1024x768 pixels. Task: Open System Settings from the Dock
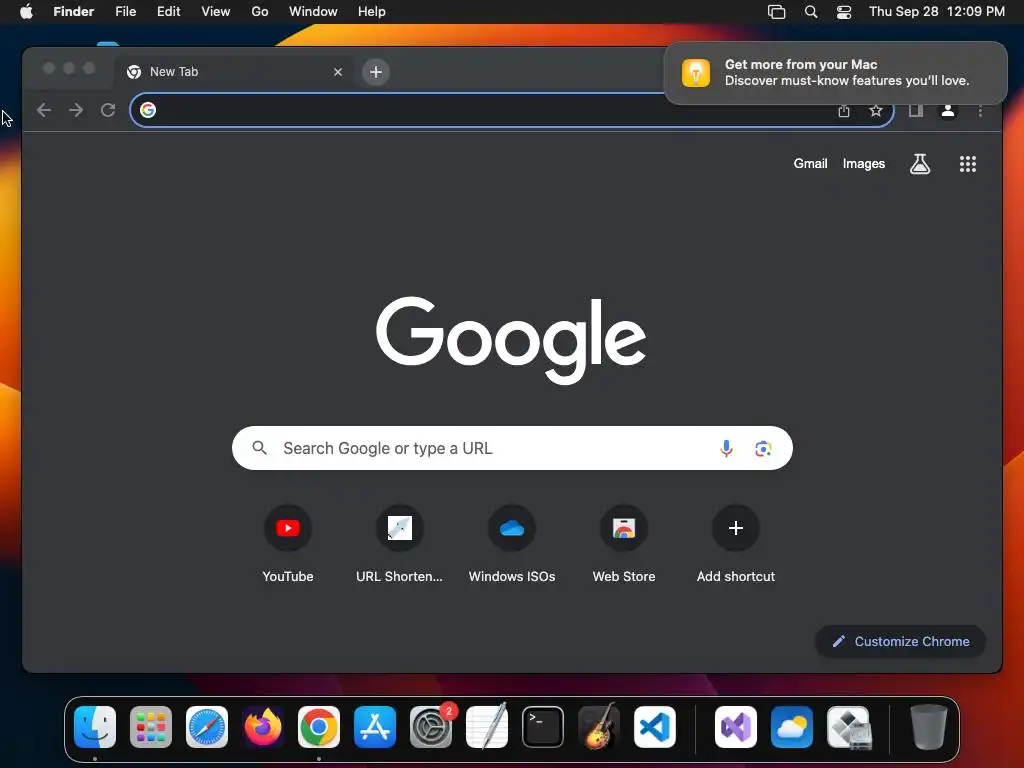point(431,727)
